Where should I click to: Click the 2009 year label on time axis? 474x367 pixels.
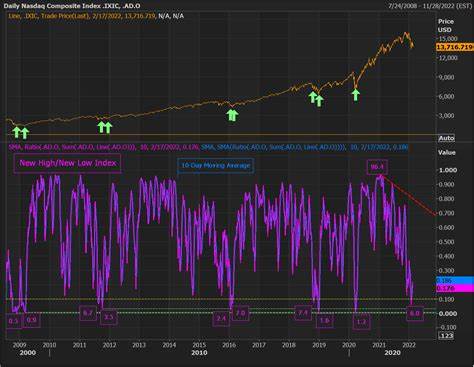[x=19, y=345]
